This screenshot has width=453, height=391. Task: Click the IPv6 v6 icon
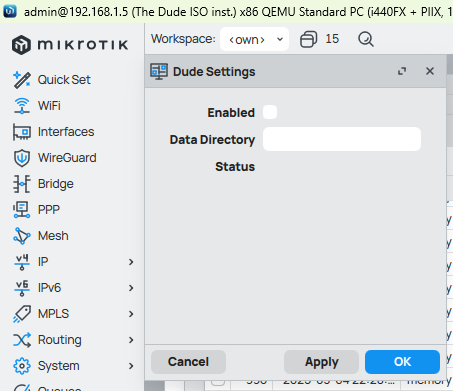(22, 288)
